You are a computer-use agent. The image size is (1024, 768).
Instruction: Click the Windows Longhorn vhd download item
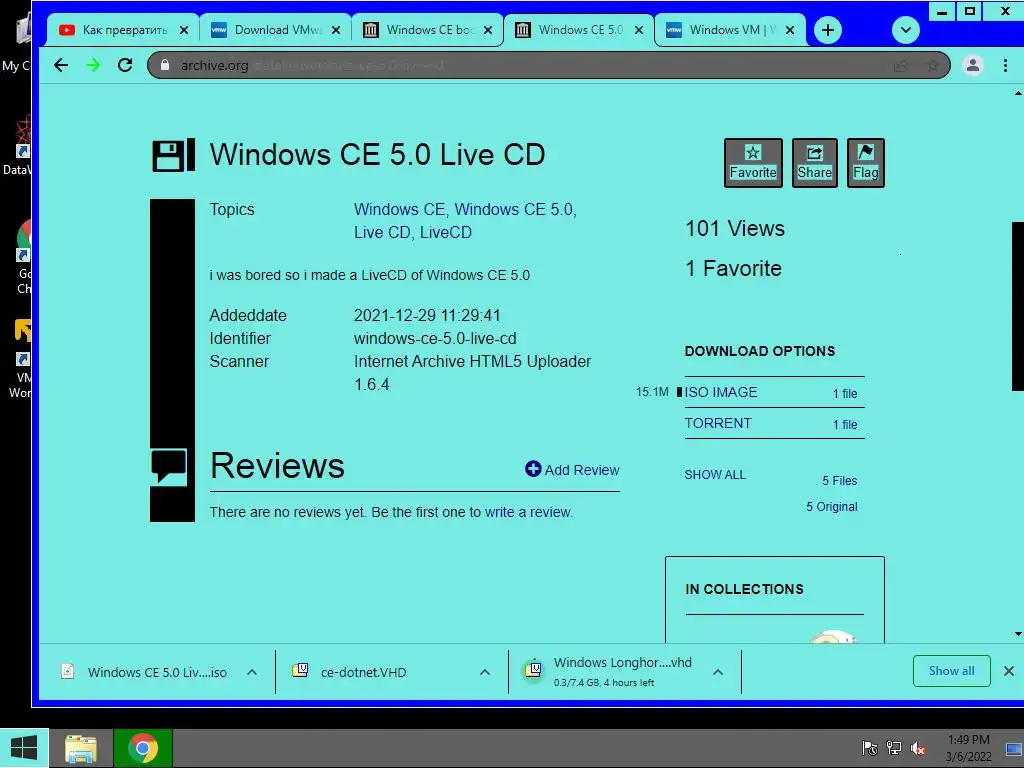[607, 672]
